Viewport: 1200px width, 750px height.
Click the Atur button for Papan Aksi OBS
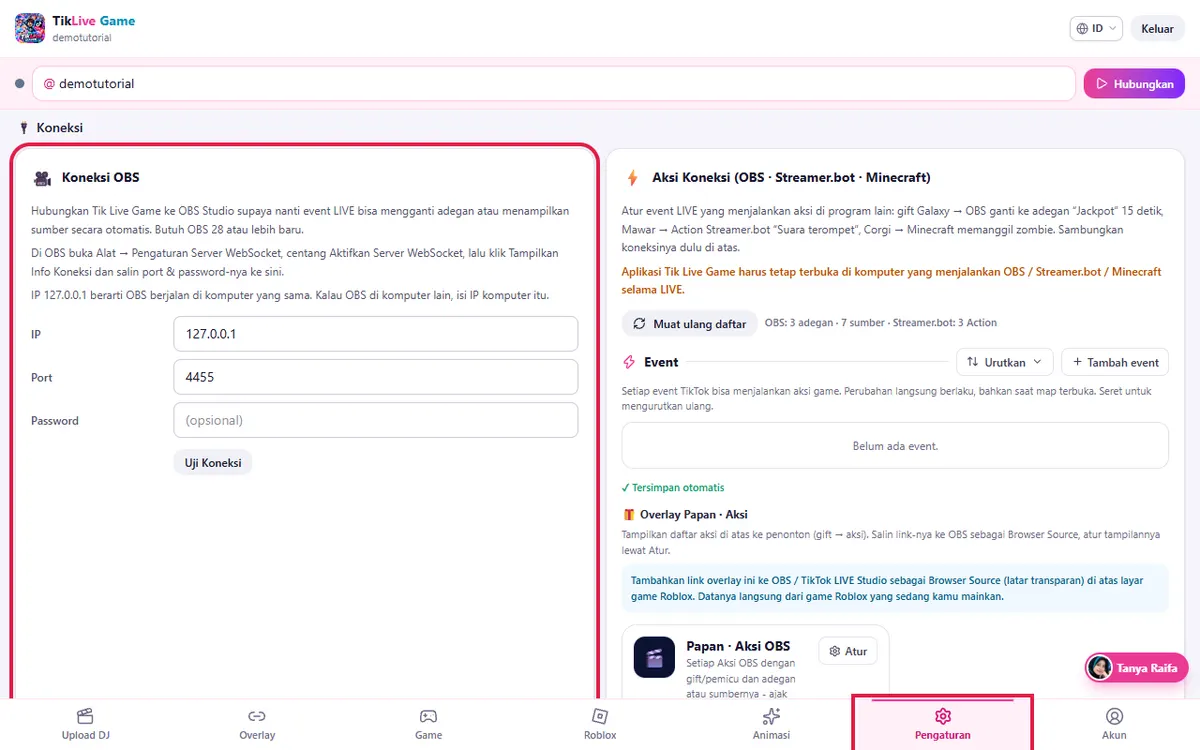click(x=847, y=651)
